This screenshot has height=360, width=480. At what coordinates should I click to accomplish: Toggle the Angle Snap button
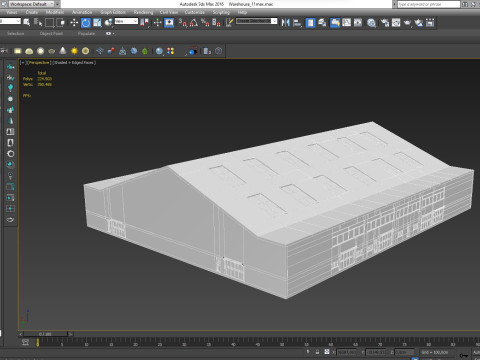pos(194,23)
